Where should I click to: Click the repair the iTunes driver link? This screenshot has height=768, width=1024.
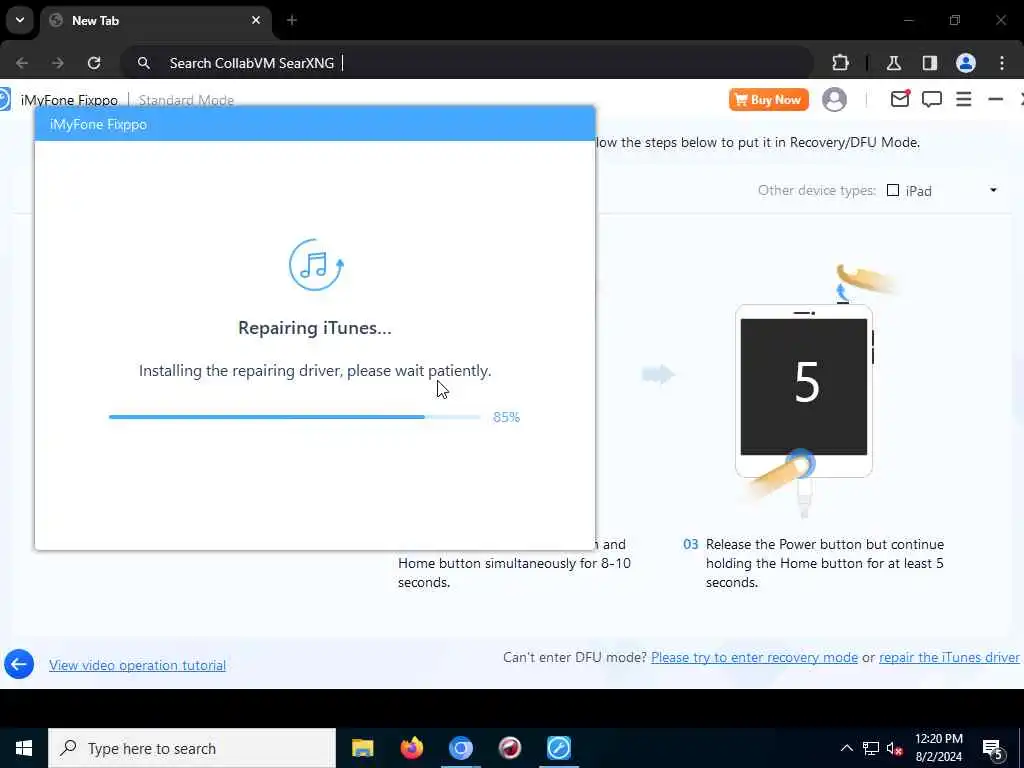tap(949, 657)
